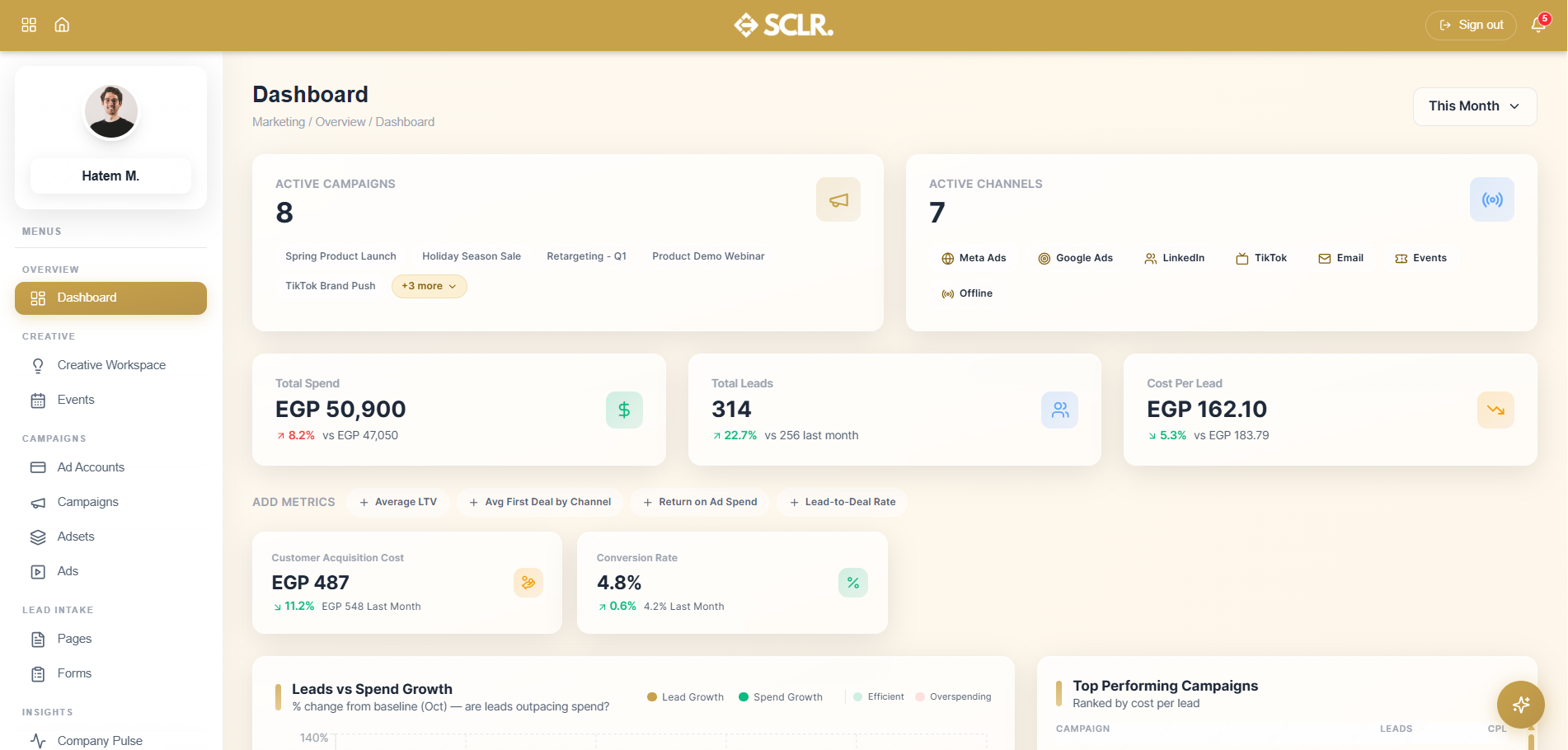Viewport: 1568px width, 750px height.
Task: Click the Pages document icon
Action: click(38, 640)
